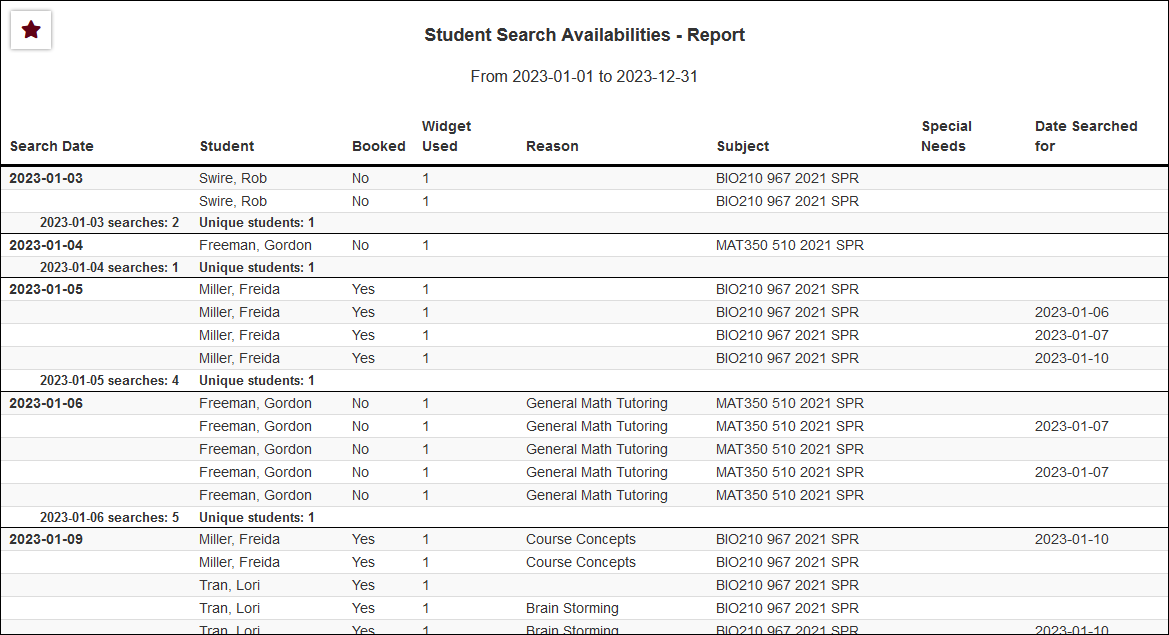Click the Reason column header
1169x635 pixels.
(x=552, y=146)
